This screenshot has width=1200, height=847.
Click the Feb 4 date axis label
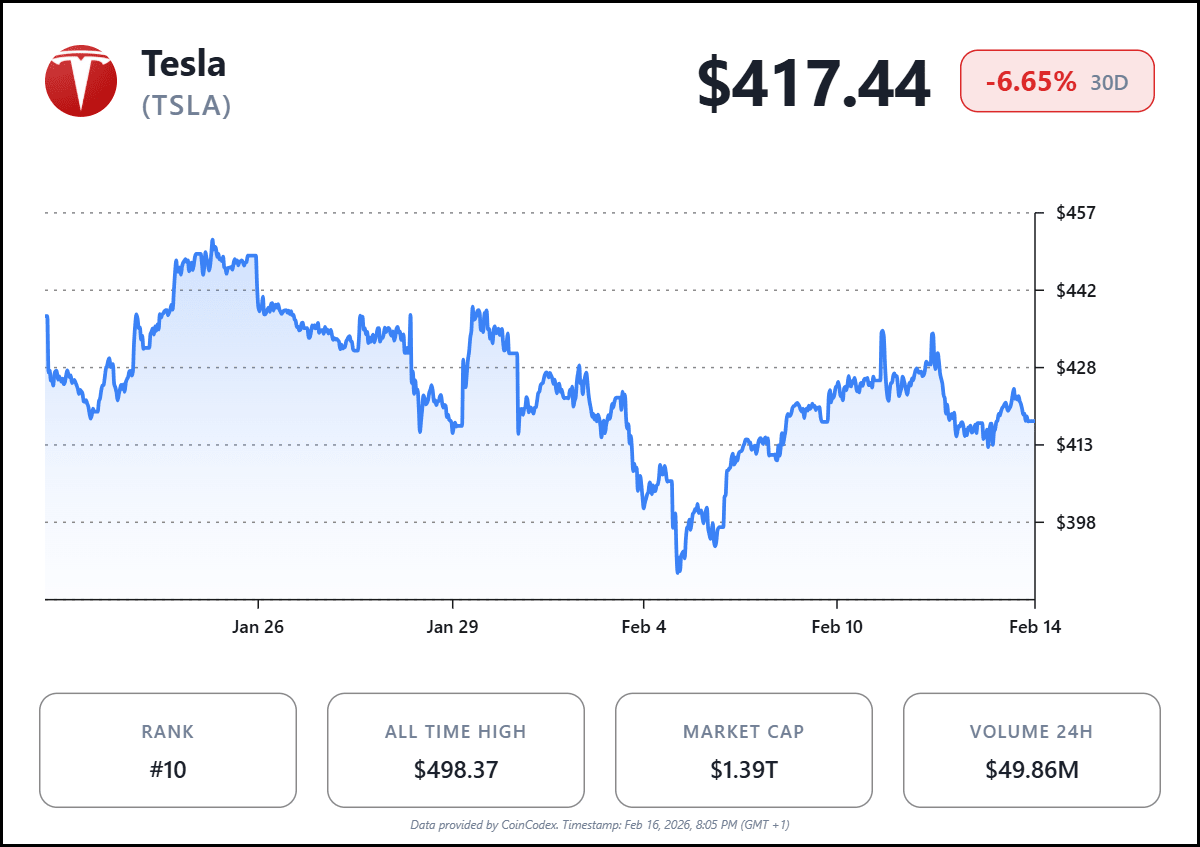click(x=643, y=627)
